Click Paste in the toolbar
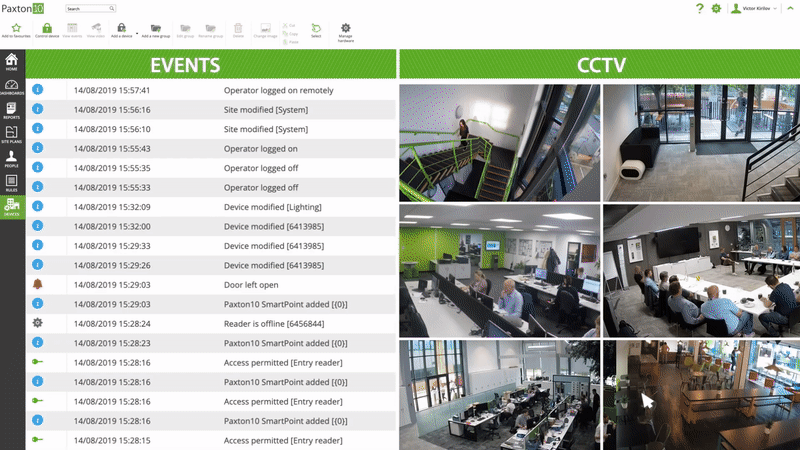The width and height of the screenshot is (800, 450). (291, 42)
